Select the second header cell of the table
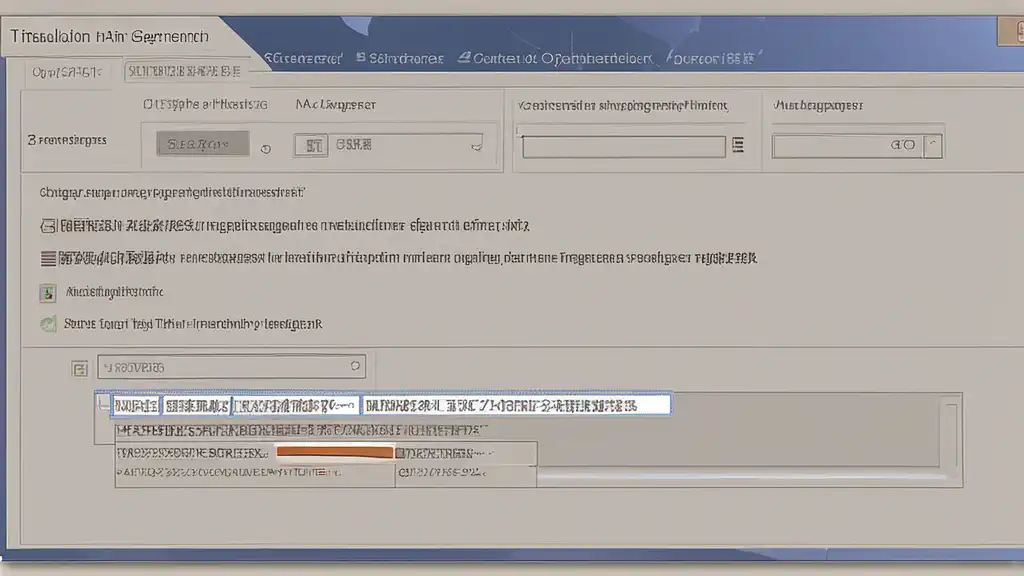The image size is (1024, 576). (196, 406)
